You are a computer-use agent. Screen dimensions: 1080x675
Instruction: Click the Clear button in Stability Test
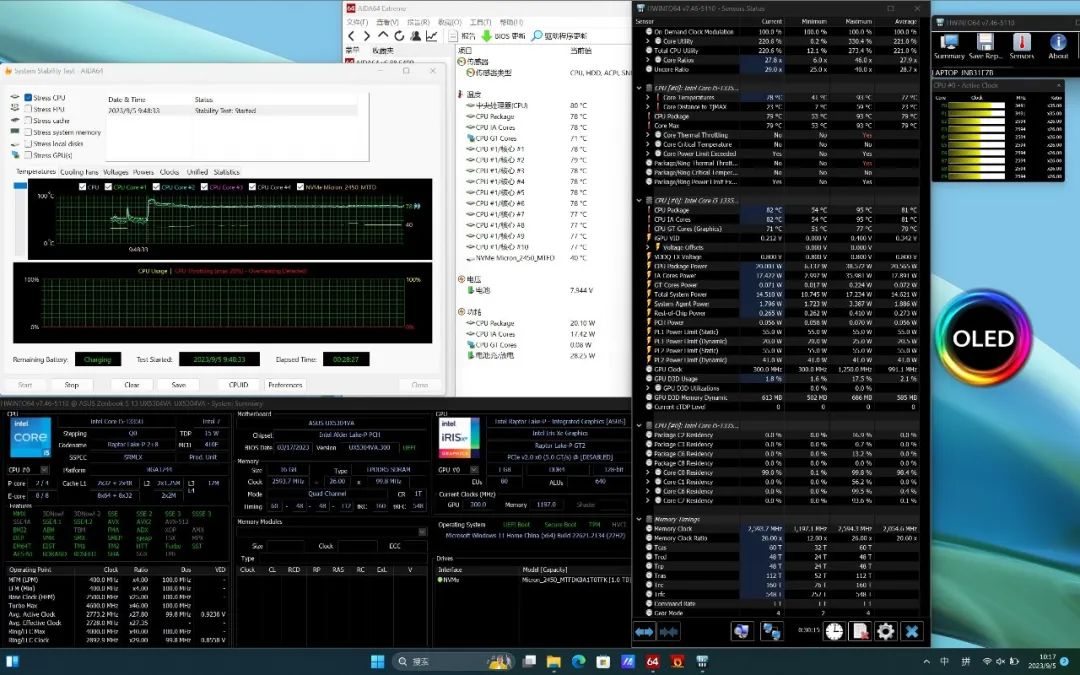click(132, 385)
